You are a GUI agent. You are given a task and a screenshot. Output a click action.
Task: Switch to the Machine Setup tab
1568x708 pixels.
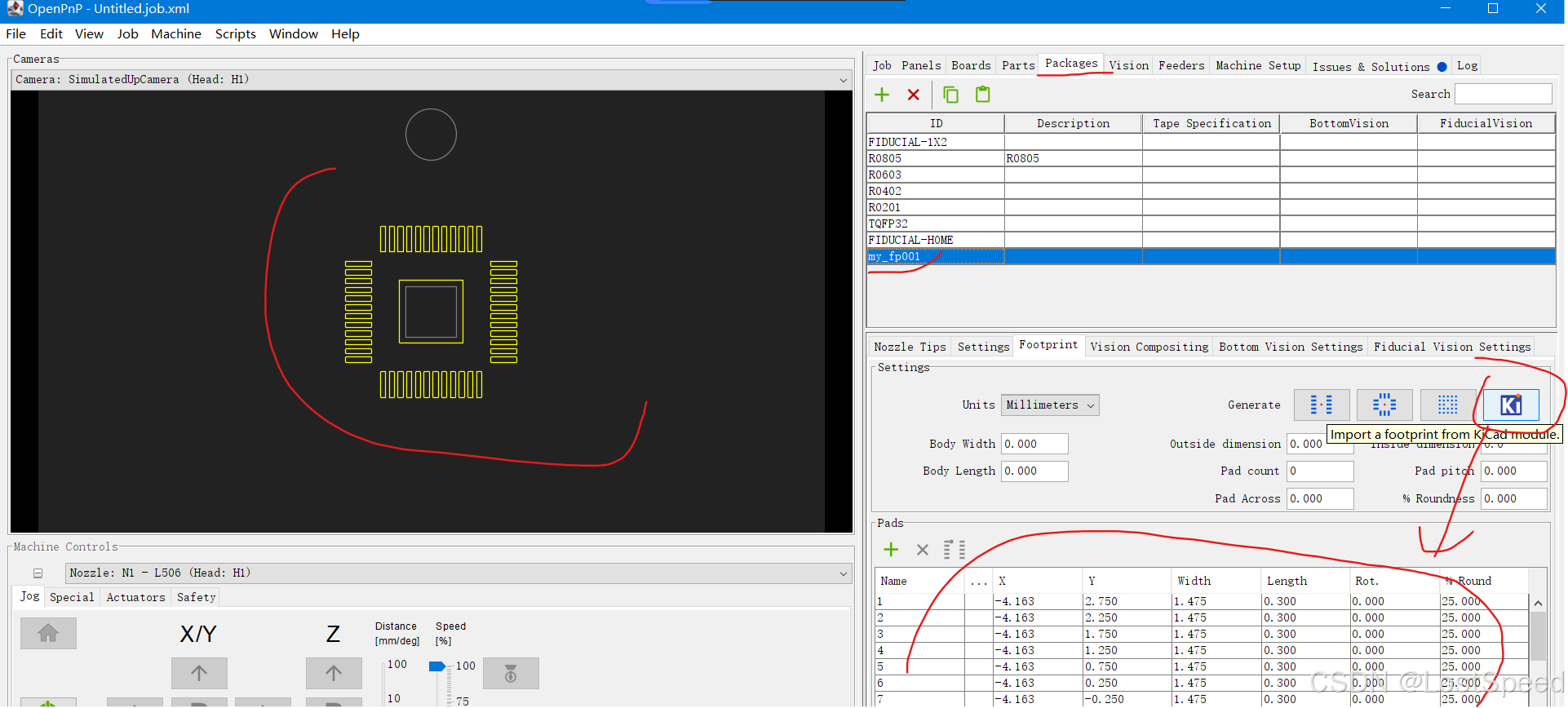(1258, 65)
